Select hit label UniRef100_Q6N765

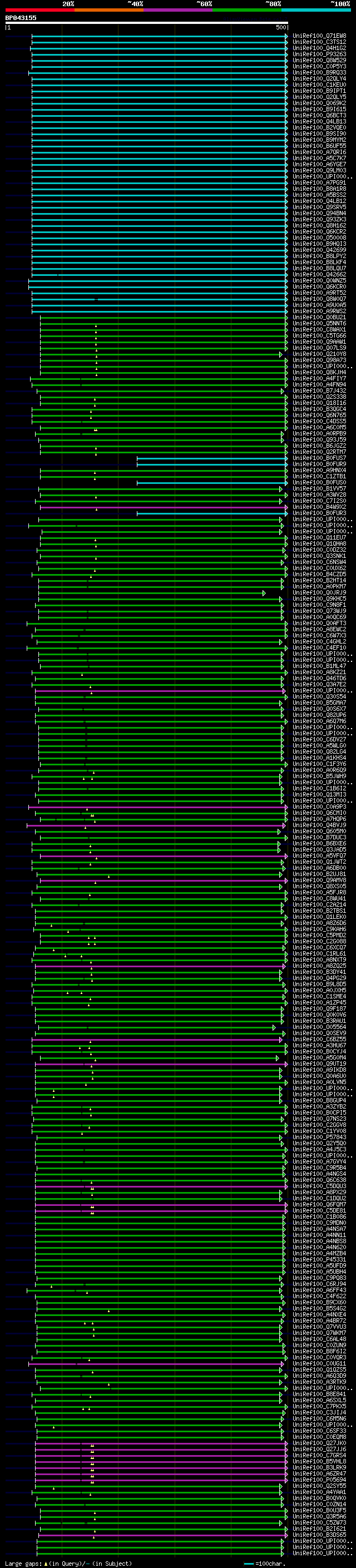click(x=319, y=415)
